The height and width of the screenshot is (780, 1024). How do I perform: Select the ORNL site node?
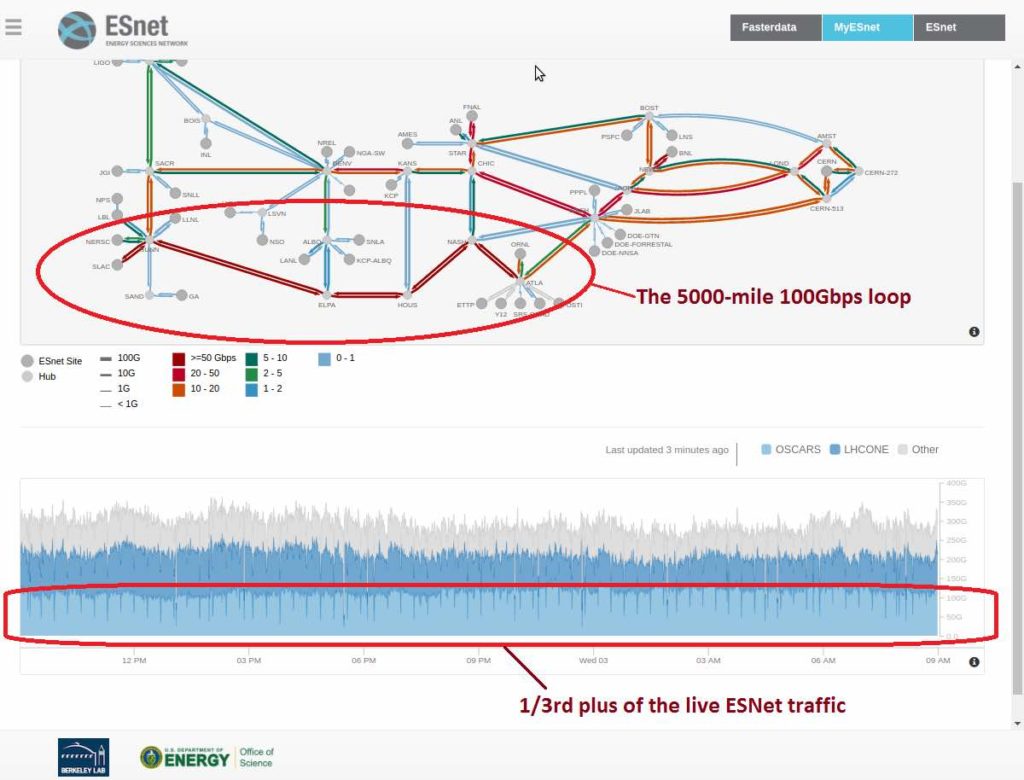pos(520,254)
